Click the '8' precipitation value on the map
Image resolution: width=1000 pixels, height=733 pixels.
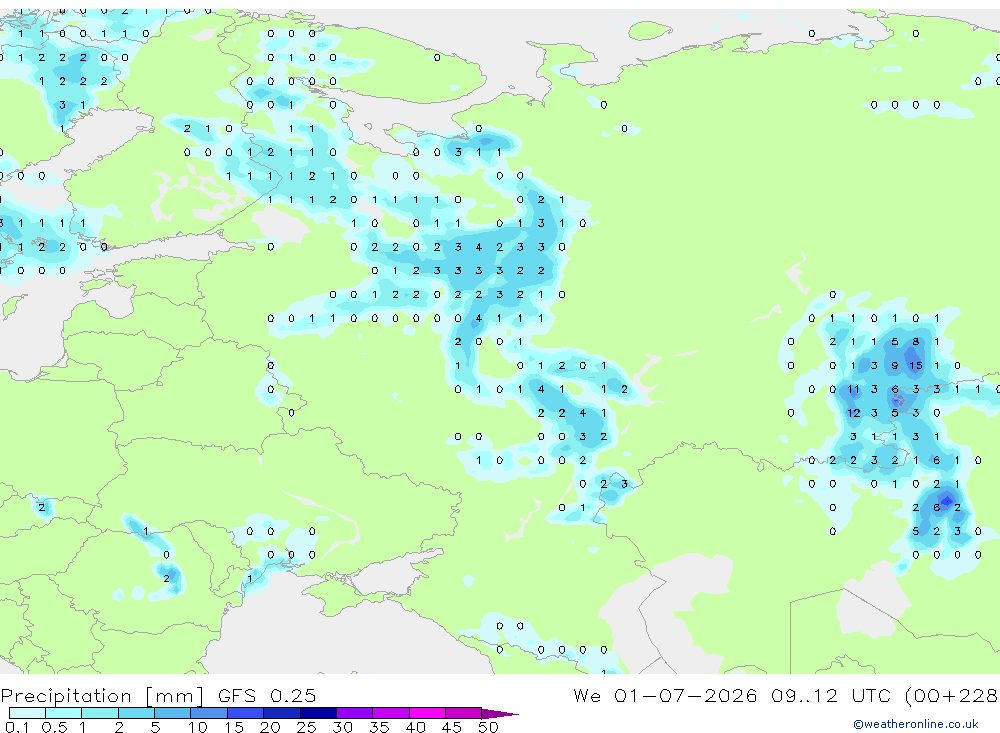pyautogui.click(x=916, y=342)
